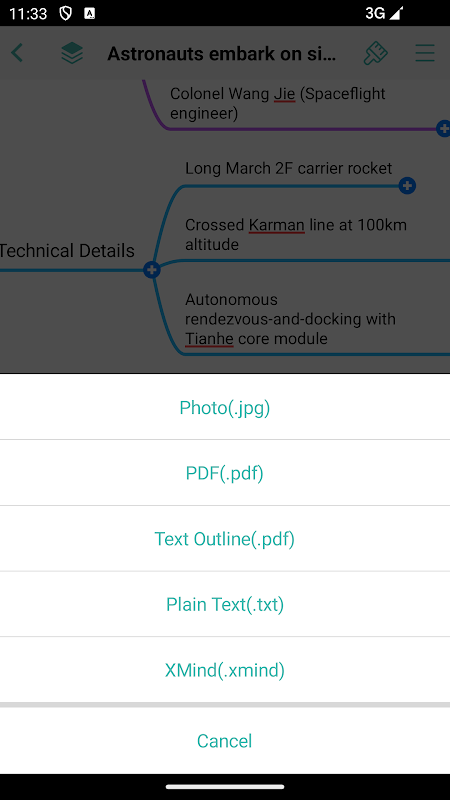
Task: Open the paint brush style icon
Action: coord(376,53)
